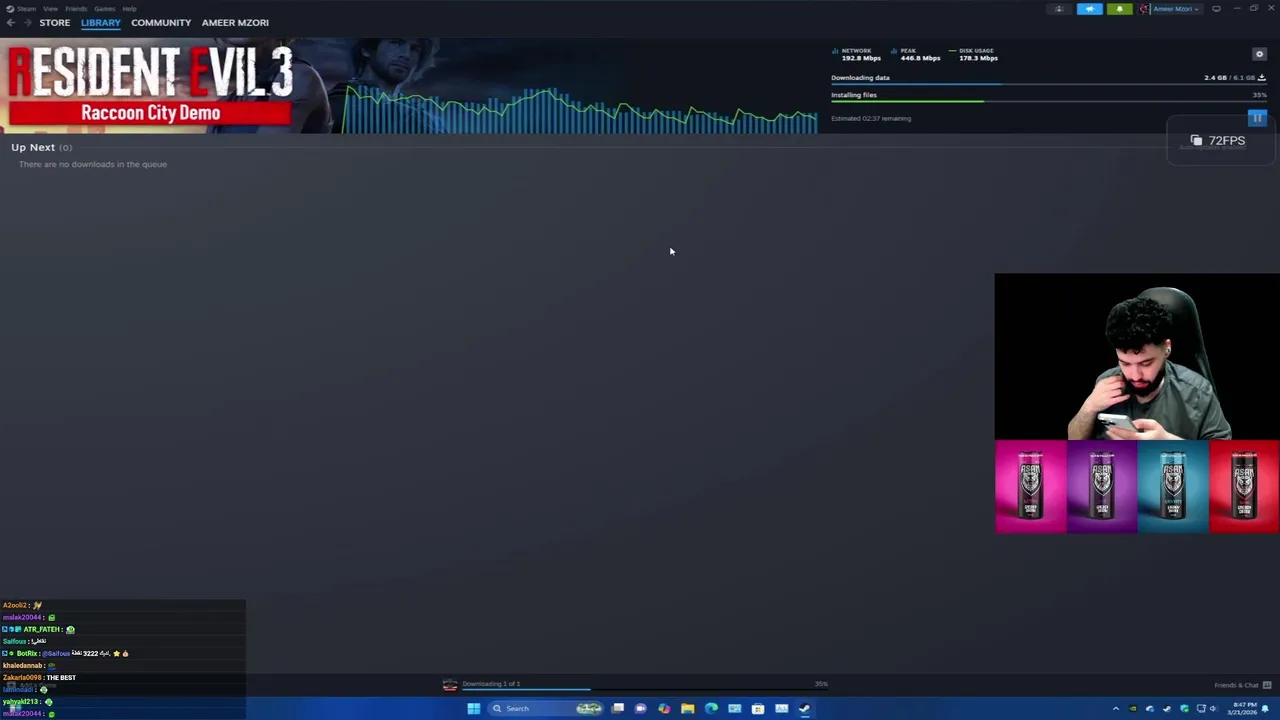Click the purple energy drink can image
Image resolution: width=1280 pixels, height=720 pixels.
point(1102,487)
